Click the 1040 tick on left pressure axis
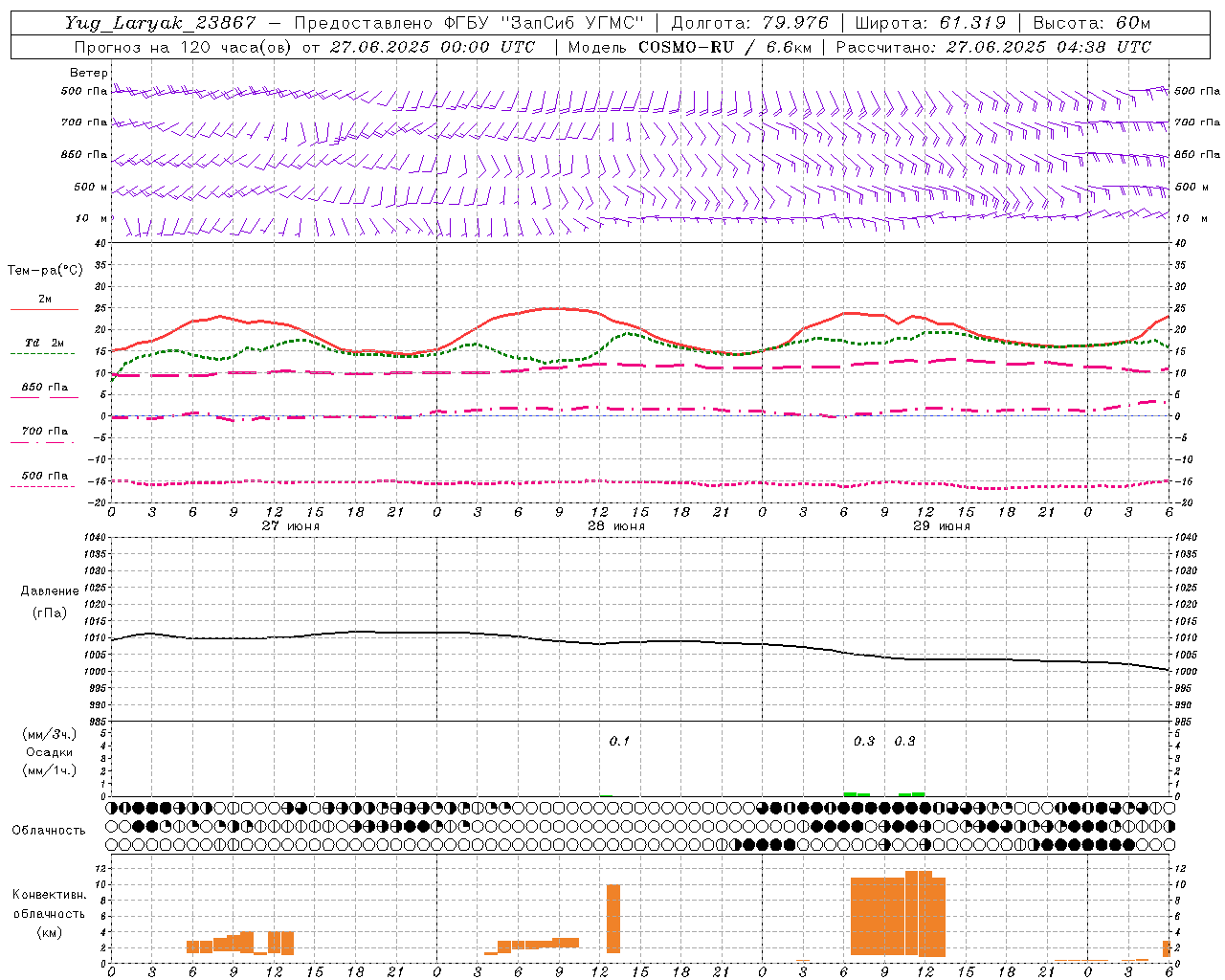Image resolution: width=1225 pixels, height=980 pixels. click(95, 538)
